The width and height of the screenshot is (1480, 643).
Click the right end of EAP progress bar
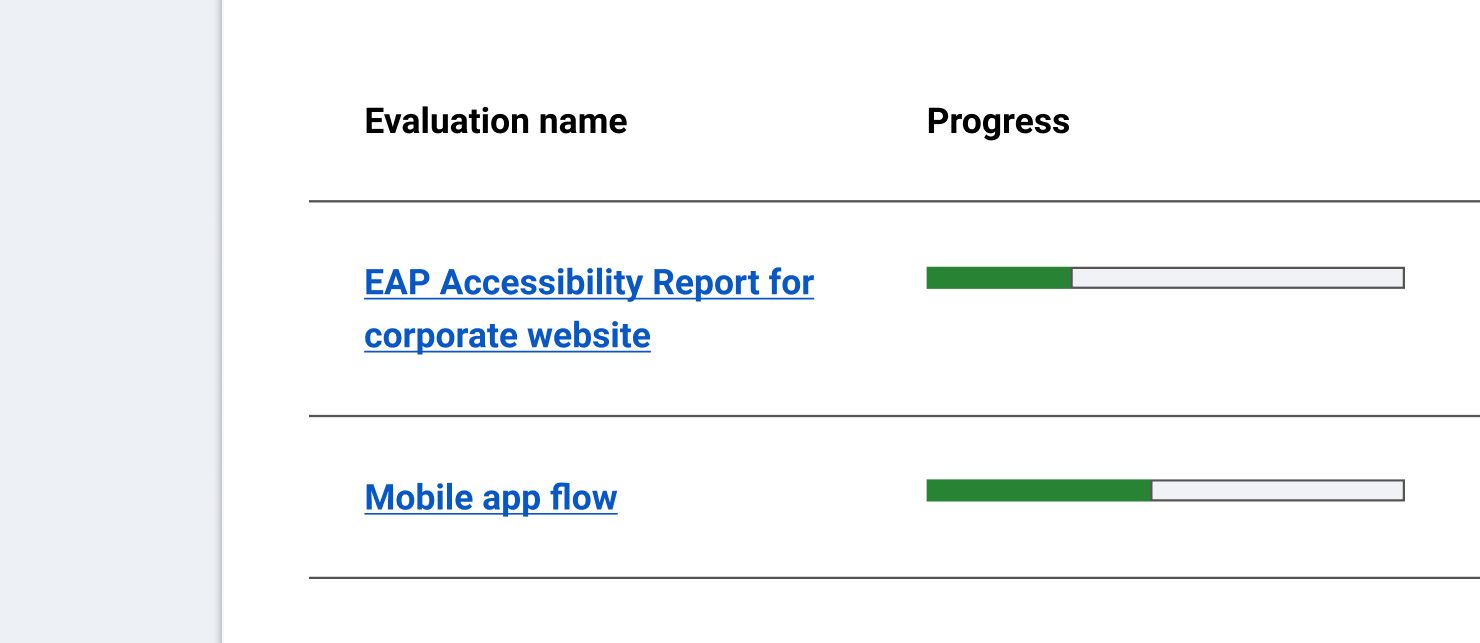coord(1400,278)
